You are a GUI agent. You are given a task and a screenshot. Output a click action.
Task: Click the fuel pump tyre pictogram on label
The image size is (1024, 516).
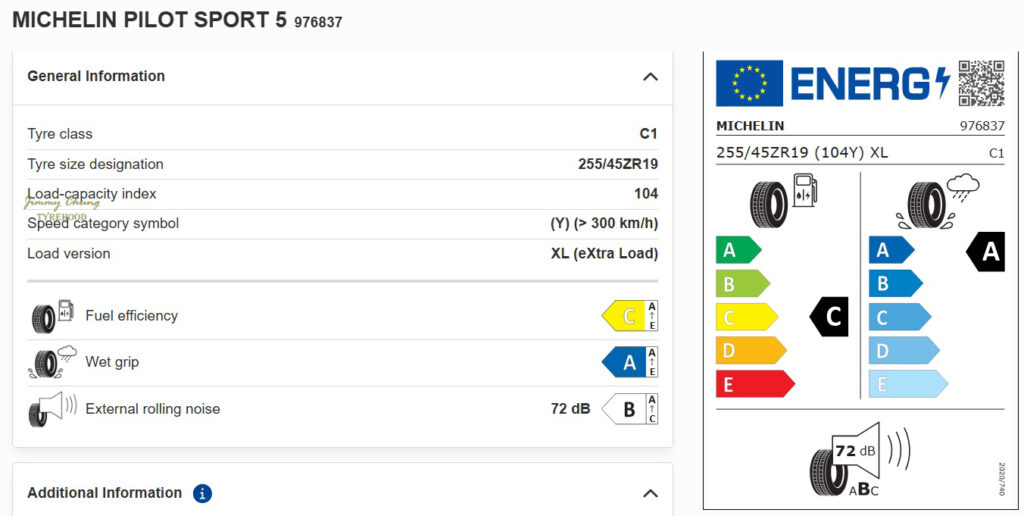click(786, 201)
